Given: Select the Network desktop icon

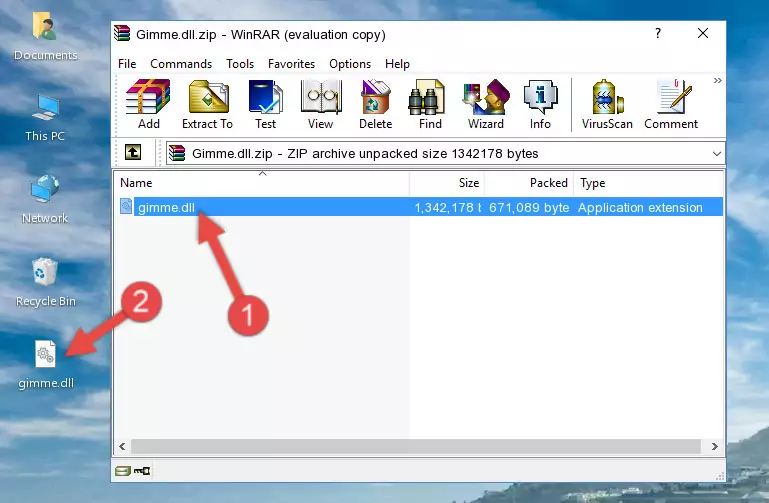Looking at the screenshot, I should point(45,200).
